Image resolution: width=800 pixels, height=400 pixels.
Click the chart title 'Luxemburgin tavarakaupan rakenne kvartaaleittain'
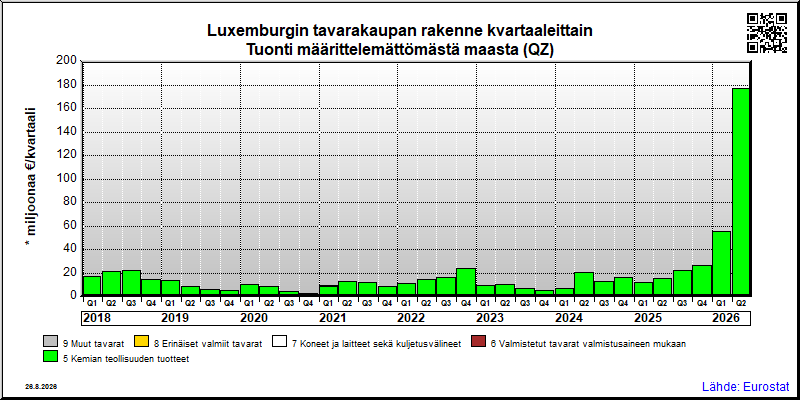[x=400, y=31]
